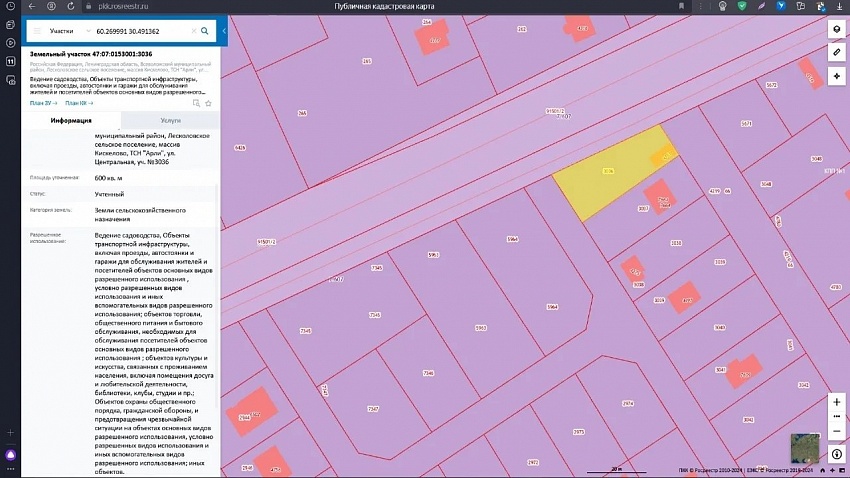Collapse the side panel with chevron

224,31
